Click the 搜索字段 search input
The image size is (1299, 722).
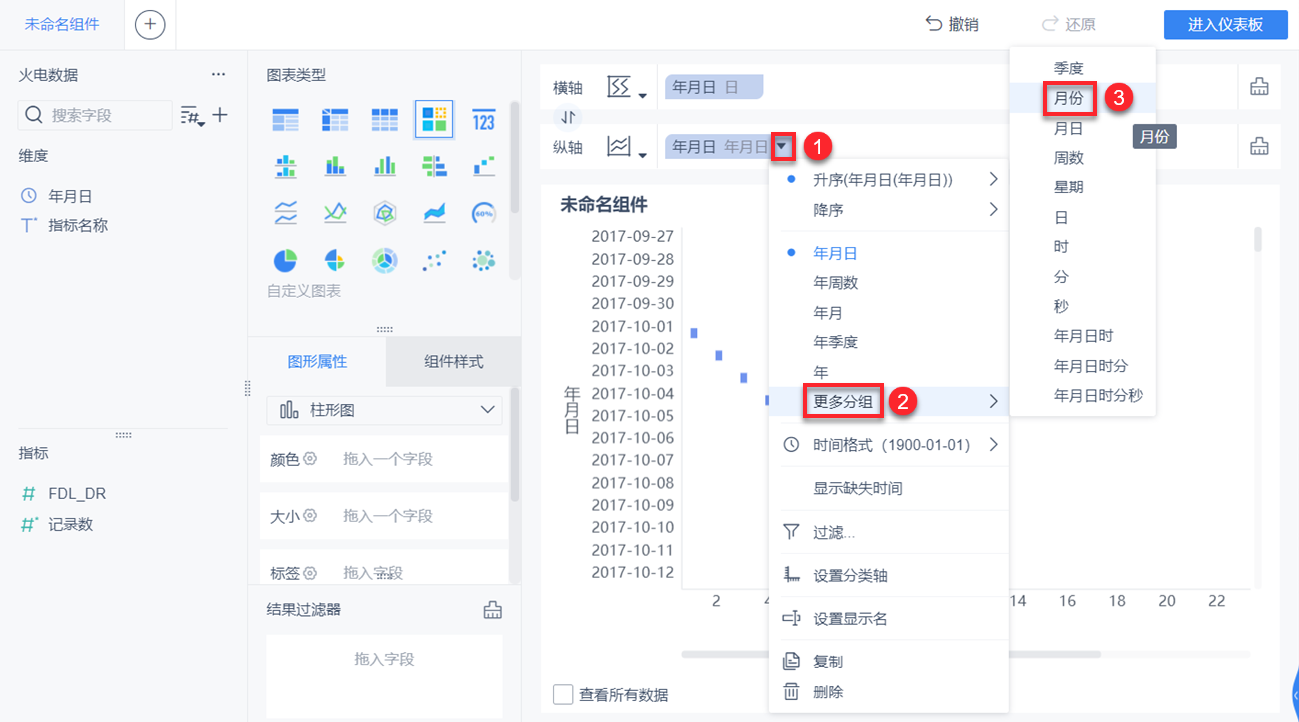pos(96,115)
